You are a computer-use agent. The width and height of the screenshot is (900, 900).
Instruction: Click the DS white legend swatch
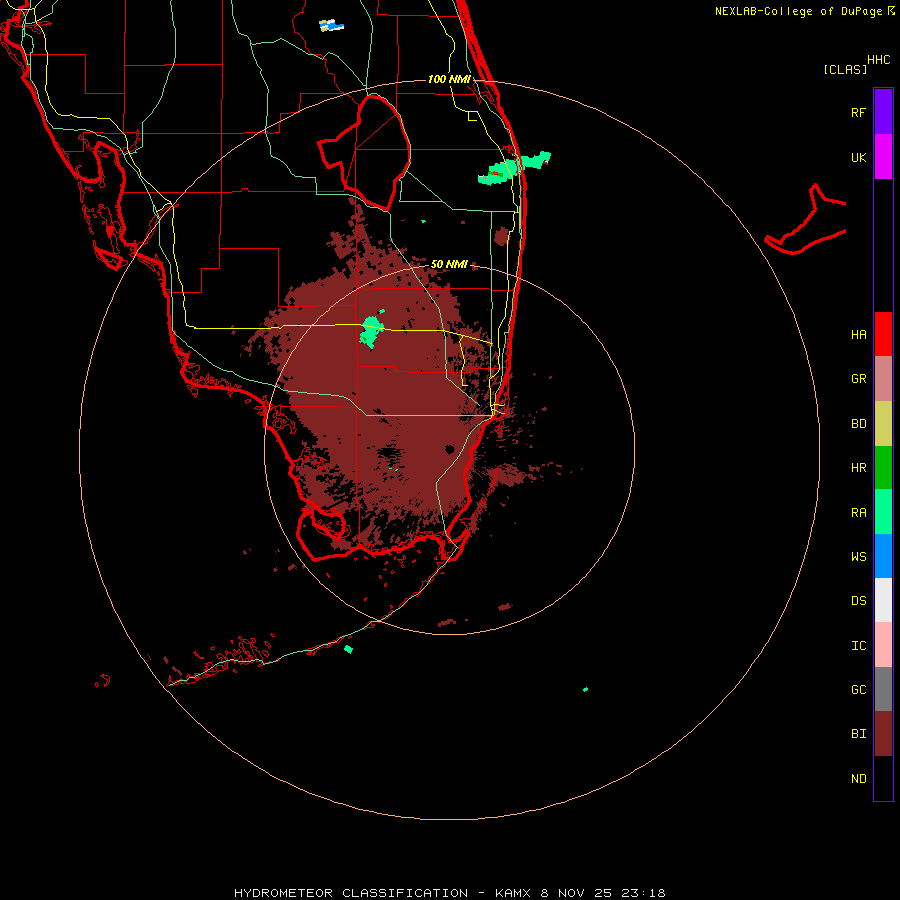click(883, 600)
